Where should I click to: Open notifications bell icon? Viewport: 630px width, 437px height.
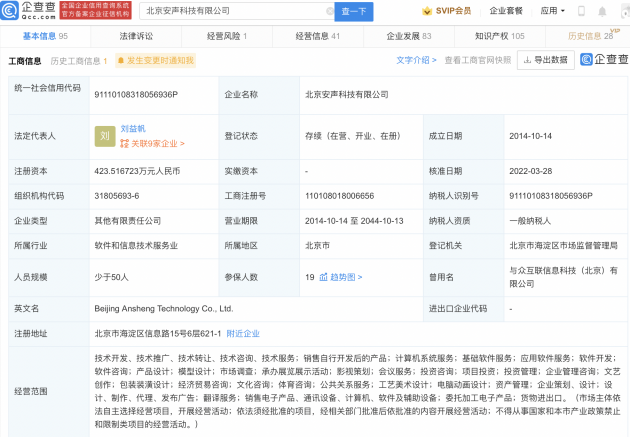coord(602,12)
